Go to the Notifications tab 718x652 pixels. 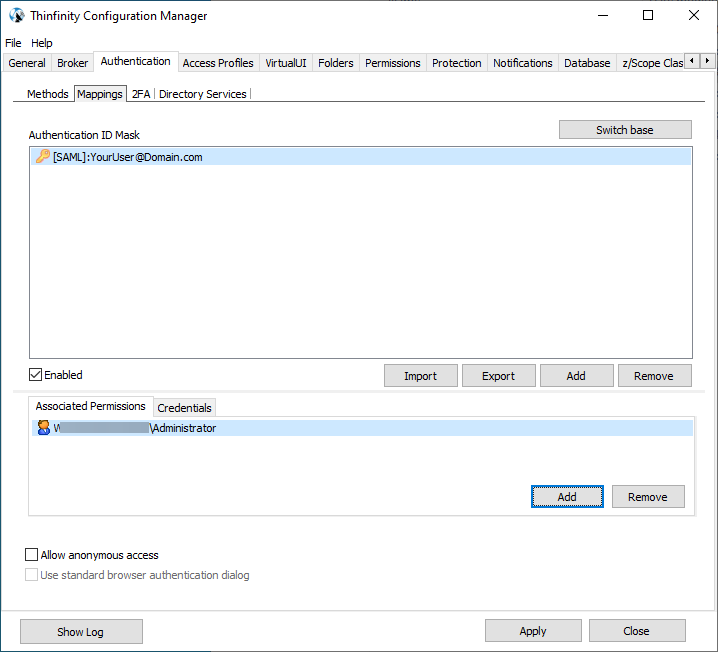click(522, 63)
